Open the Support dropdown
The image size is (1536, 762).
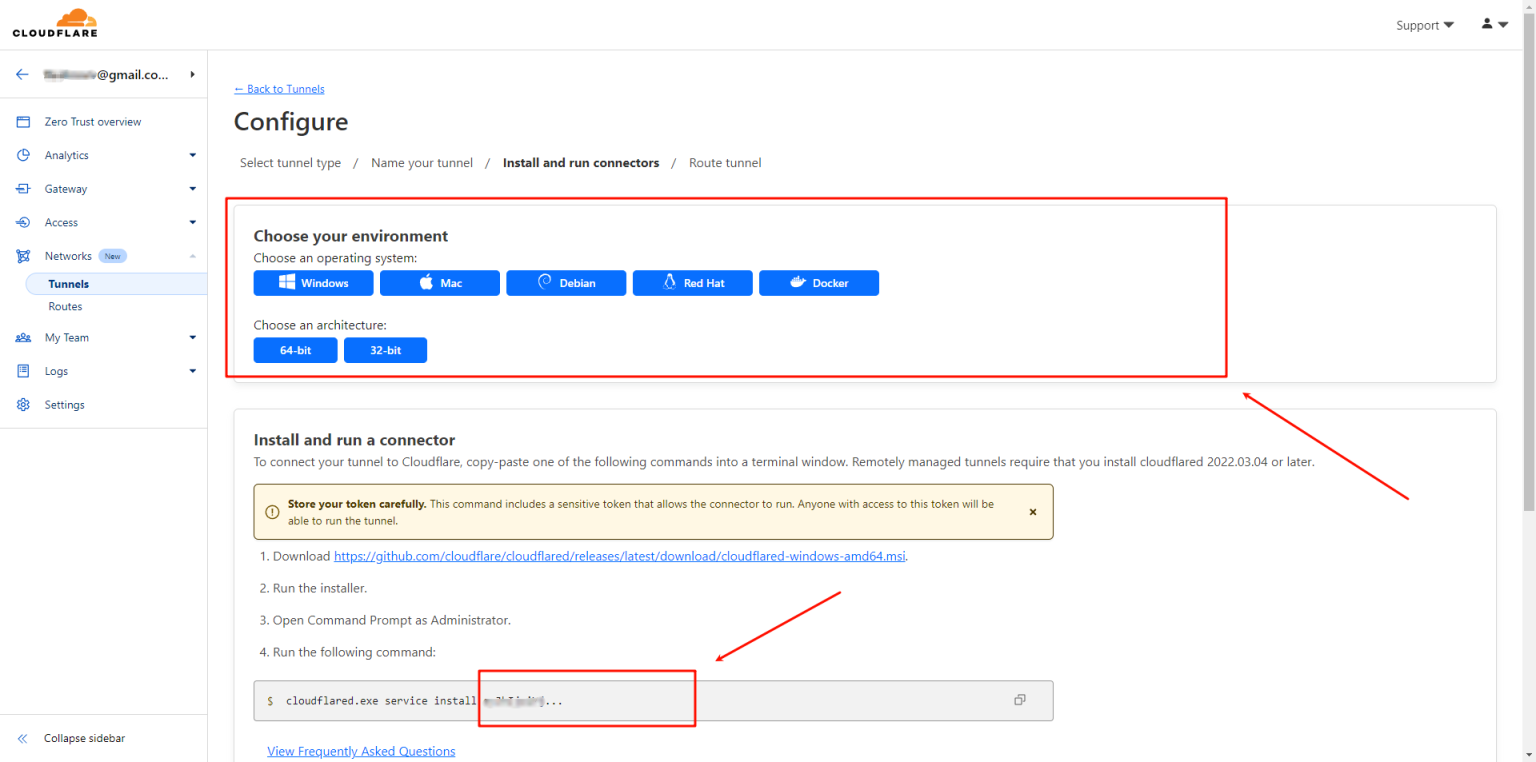[1424, 25]
